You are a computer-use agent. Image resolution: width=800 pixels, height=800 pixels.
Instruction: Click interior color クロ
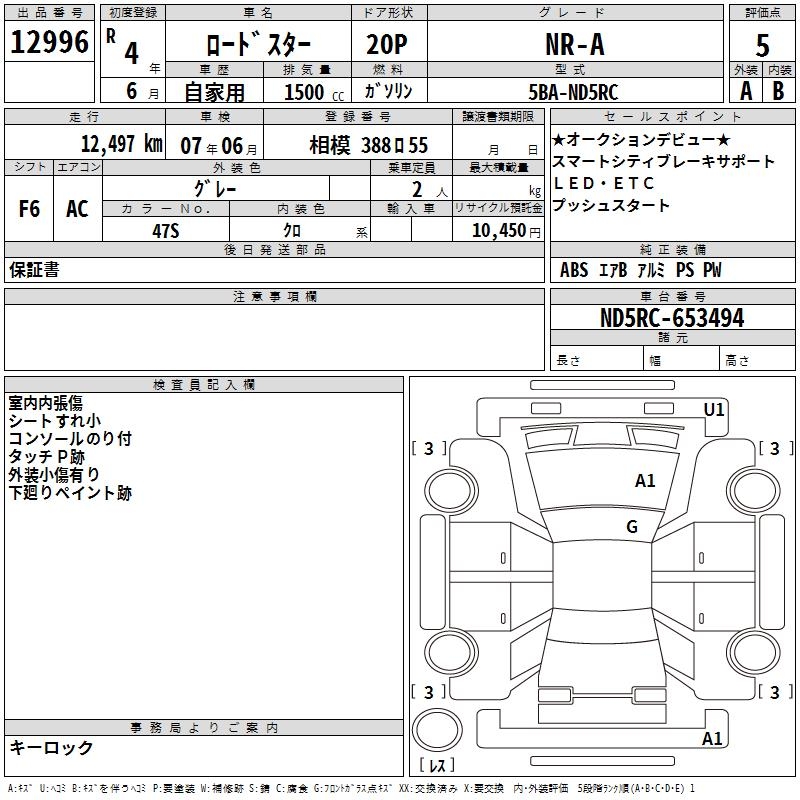click(x=292, y=231)
